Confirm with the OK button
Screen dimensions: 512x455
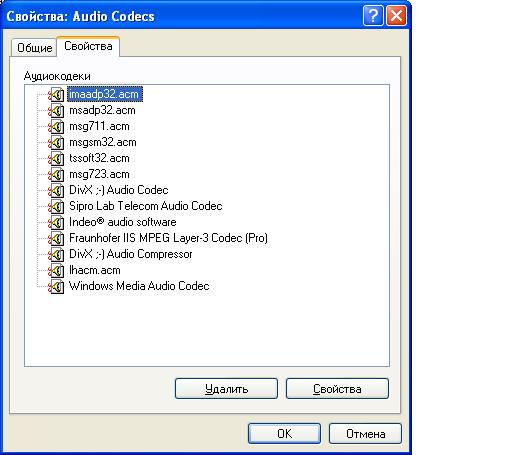click(x=284, y=434)
